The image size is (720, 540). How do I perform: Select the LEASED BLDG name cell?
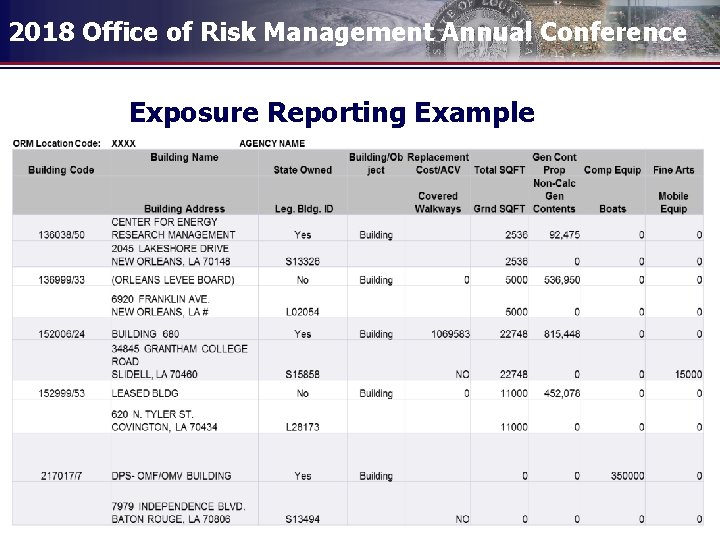(145, 394)
